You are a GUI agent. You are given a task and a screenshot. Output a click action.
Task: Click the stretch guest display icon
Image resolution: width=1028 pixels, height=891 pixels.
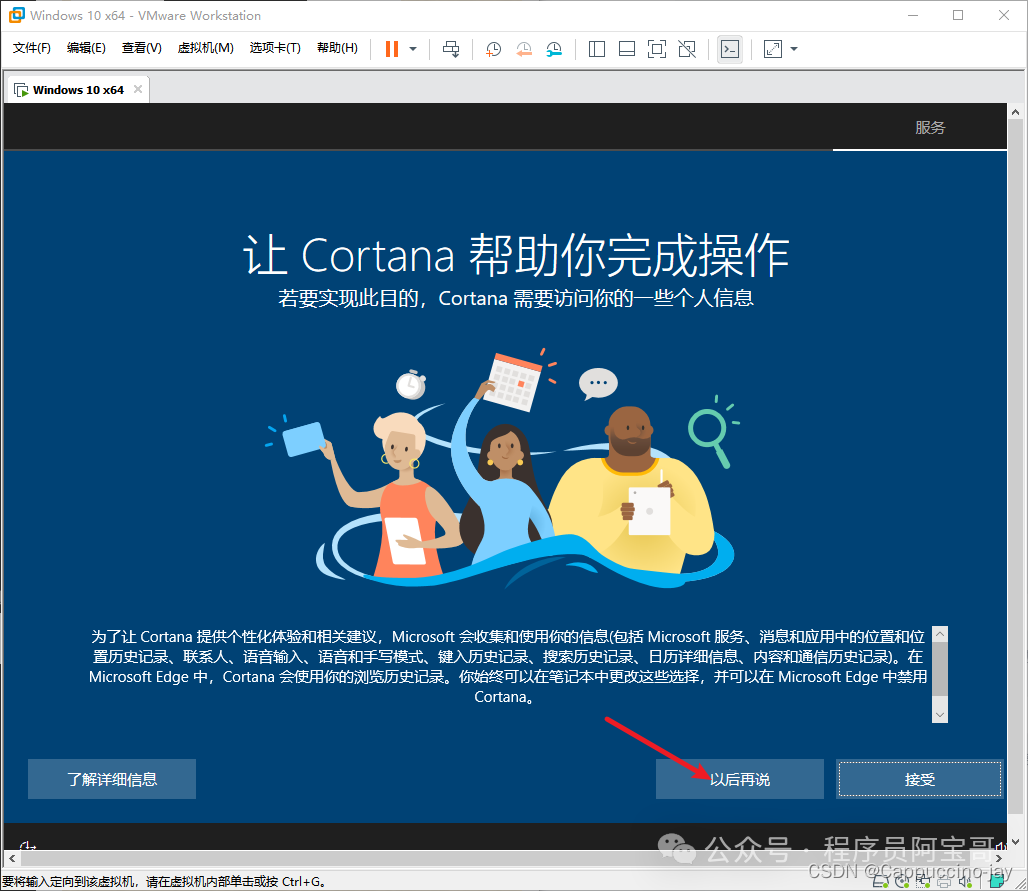coord(773,49)
